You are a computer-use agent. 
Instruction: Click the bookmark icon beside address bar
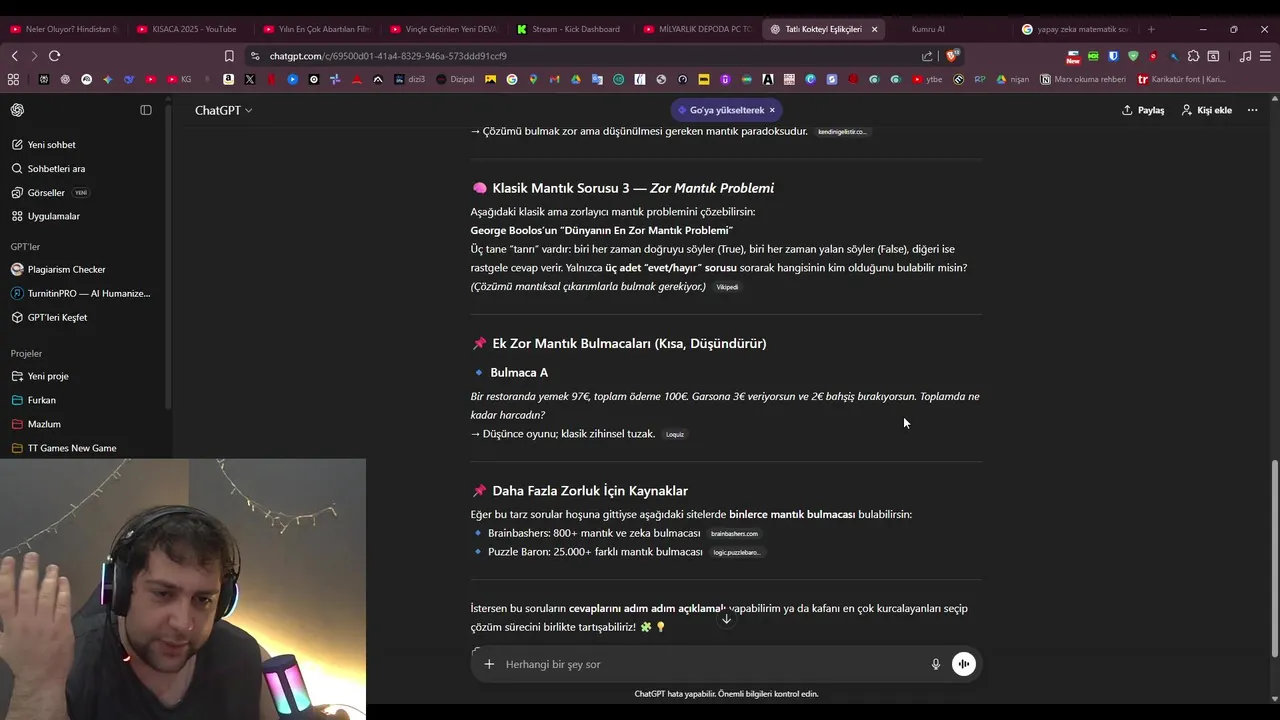pyautogui.click(x=229, y=56)
